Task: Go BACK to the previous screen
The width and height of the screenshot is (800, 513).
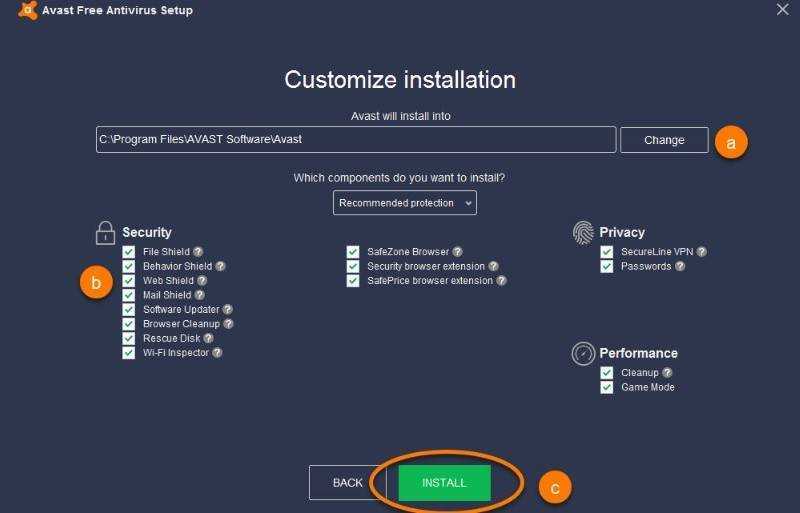Action: pyautogui.click(x=347, y=483)
